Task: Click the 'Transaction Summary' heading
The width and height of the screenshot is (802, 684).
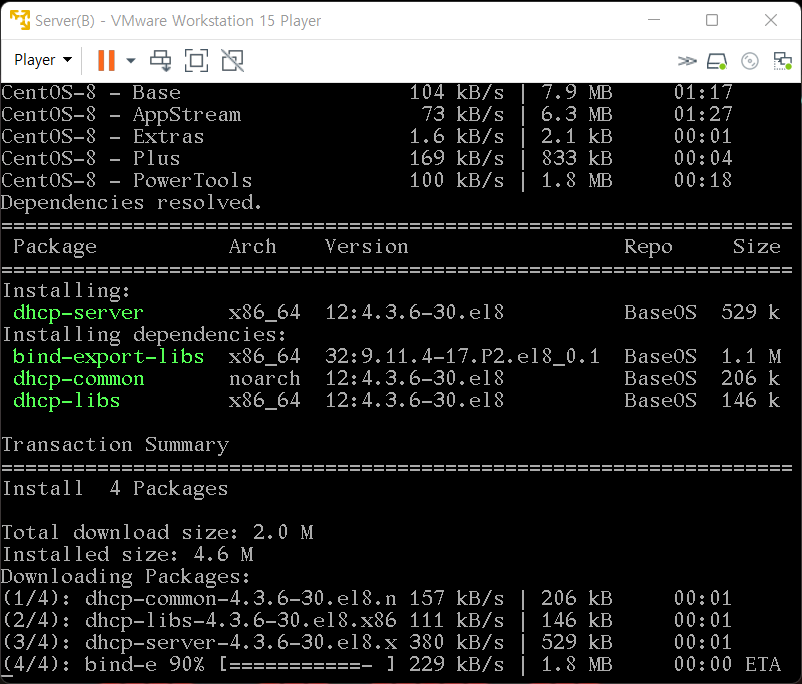Action: pos(115,445)
